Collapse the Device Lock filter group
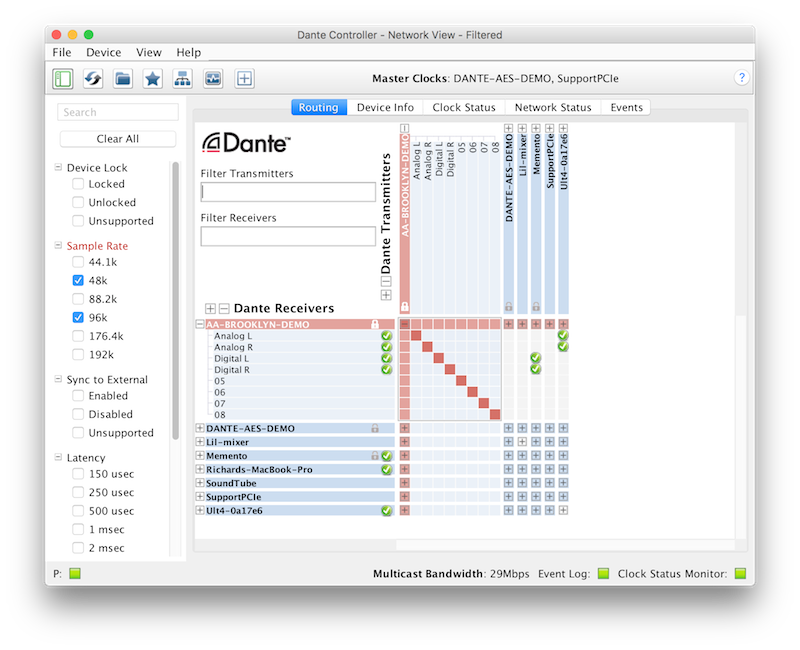Screen dimensions: 800x650 click(58, 167)
